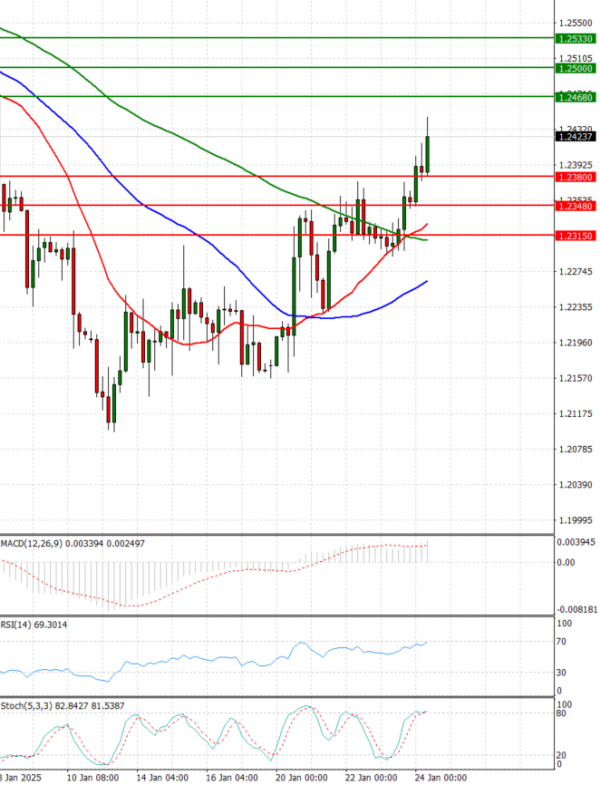Screen dimensions: 600x785
Task: Click the 20 Jan 00:00 time axis label
Action: [x=301, y=776]
